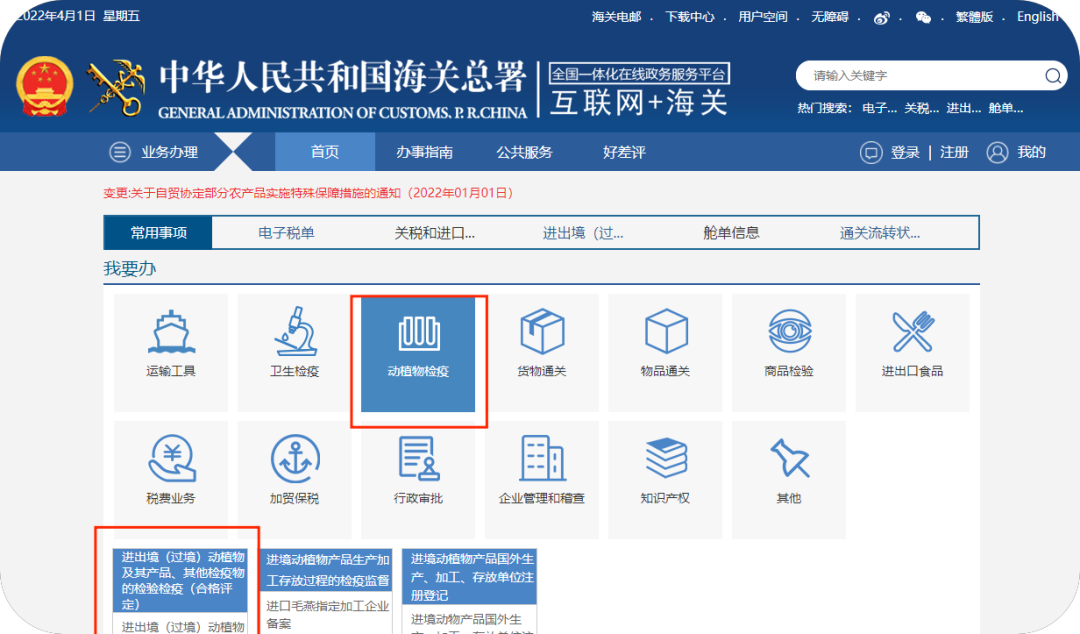The image size is (1080, 634).
Task: Click hot search term 舱单...
Action: (x=1006, y=108)
